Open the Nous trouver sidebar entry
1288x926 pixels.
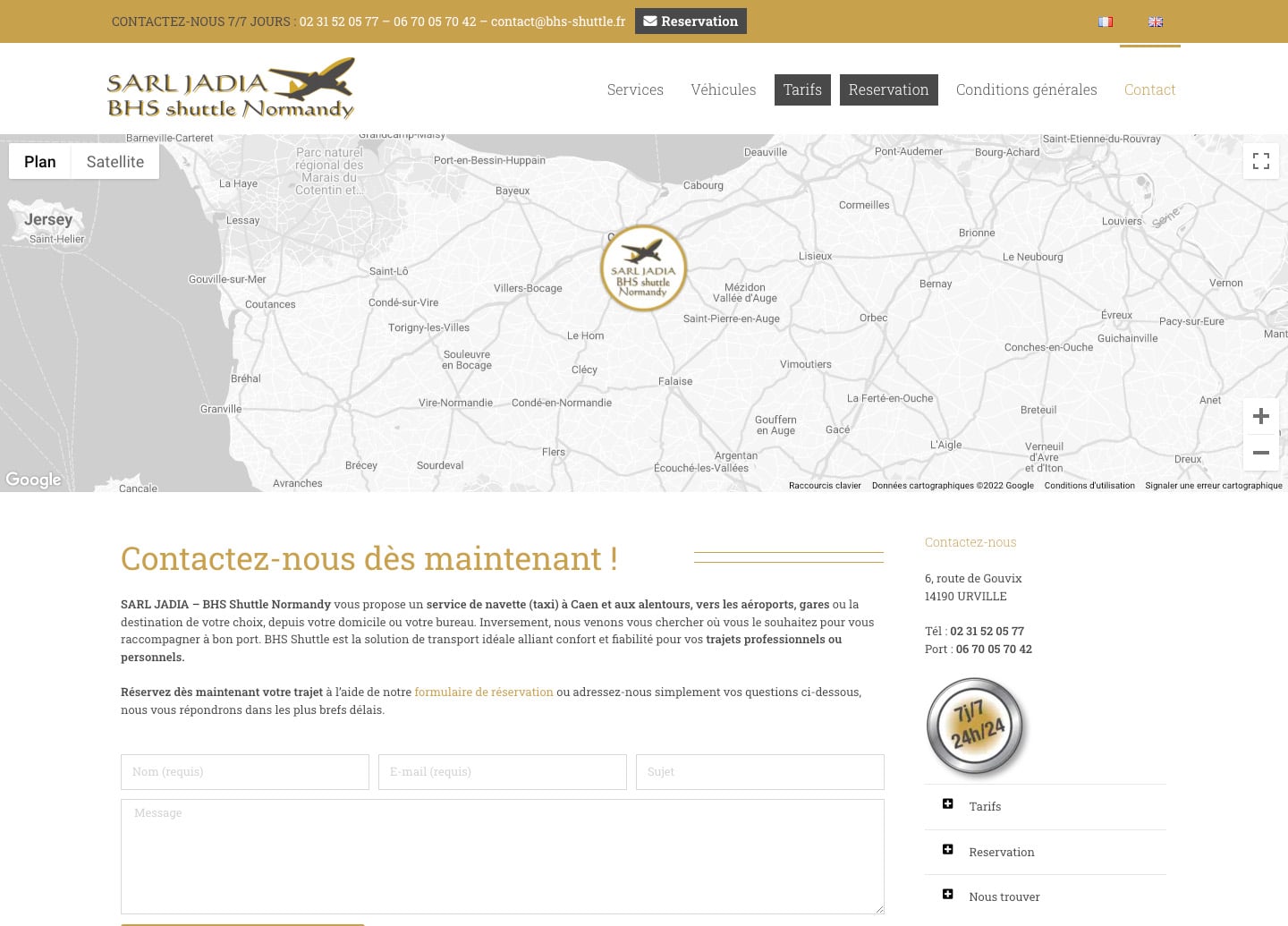[1004, 896]
